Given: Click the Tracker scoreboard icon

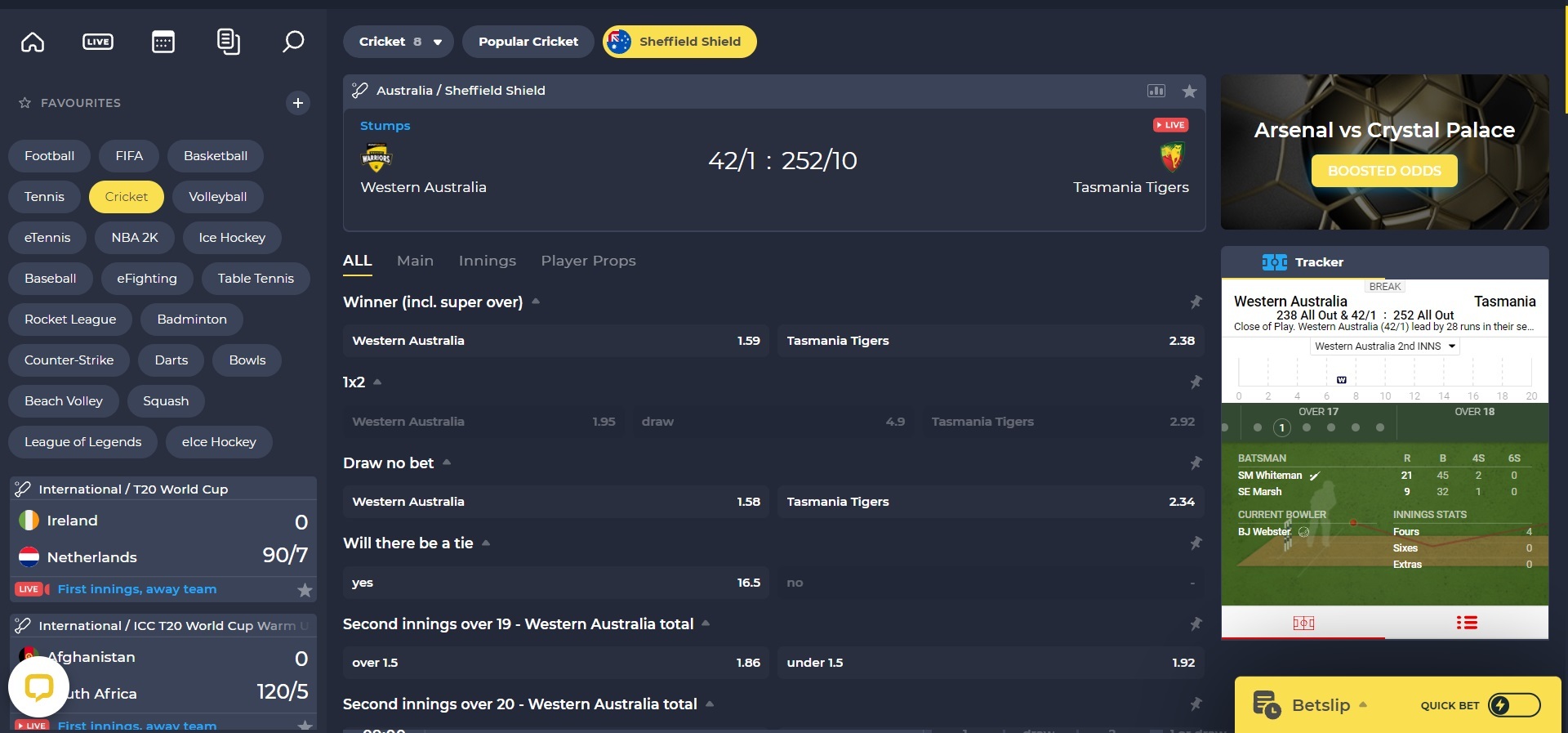Looking at the screenshot, I should point(1274,262).
